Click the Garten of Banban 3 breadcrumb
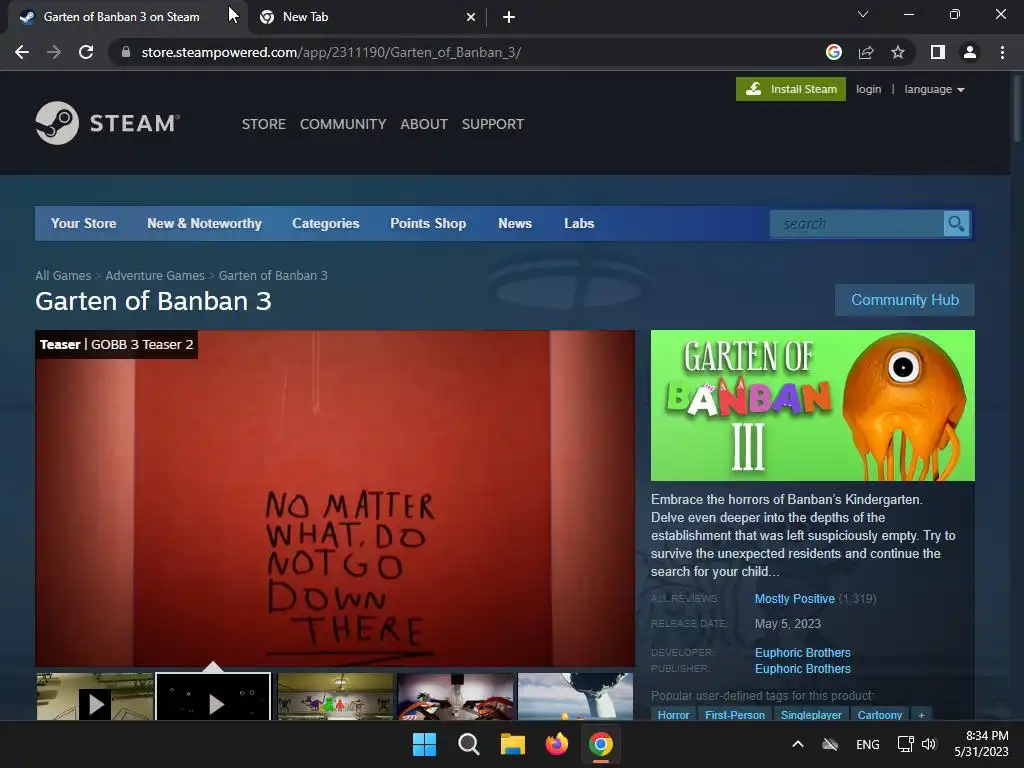The width and height of the screenshot is (1024, 768). [x=273, y=276]
